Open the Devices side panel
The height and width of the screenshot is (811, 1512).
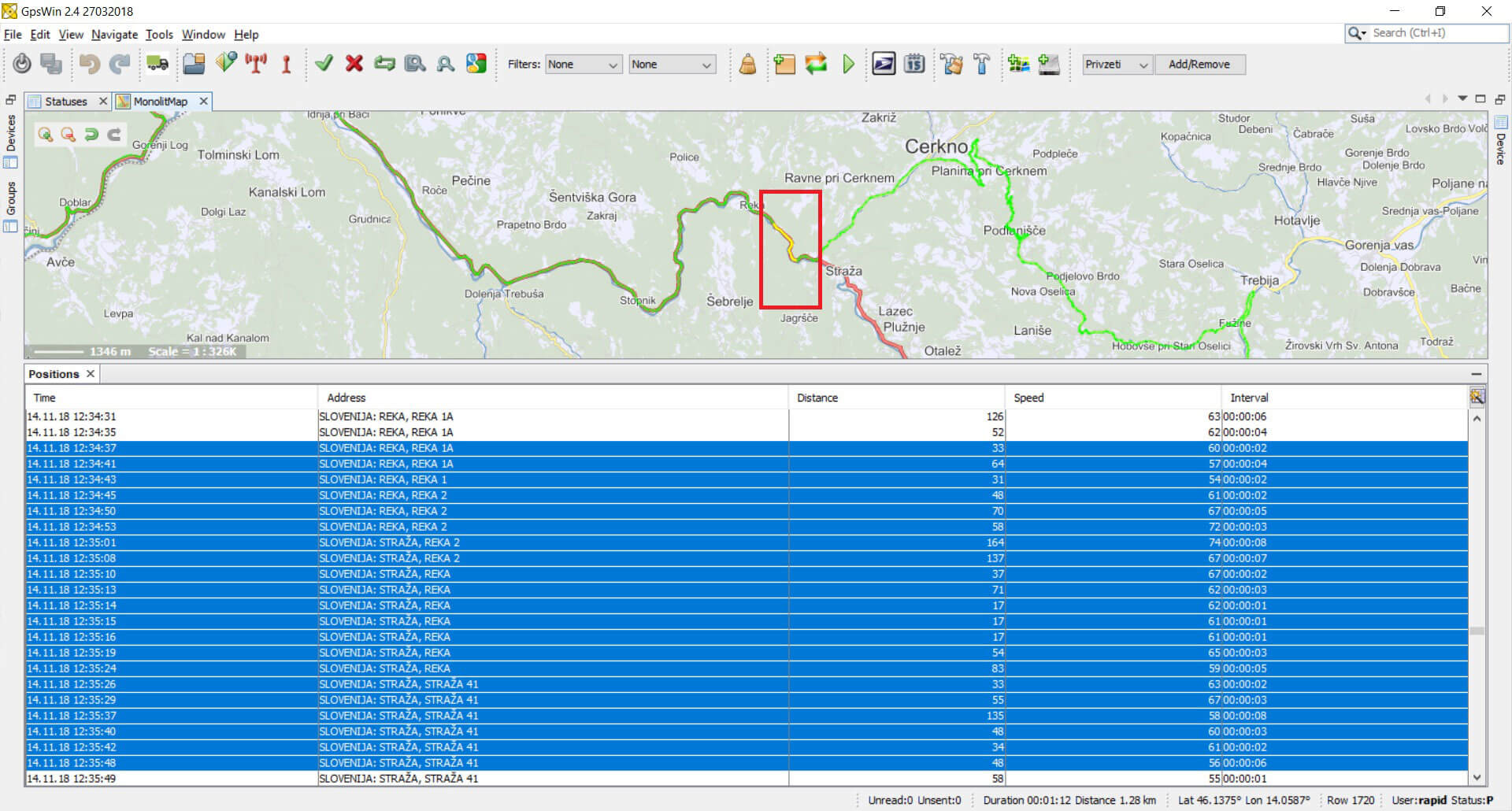pyautogui.click(x=11, y=142)
